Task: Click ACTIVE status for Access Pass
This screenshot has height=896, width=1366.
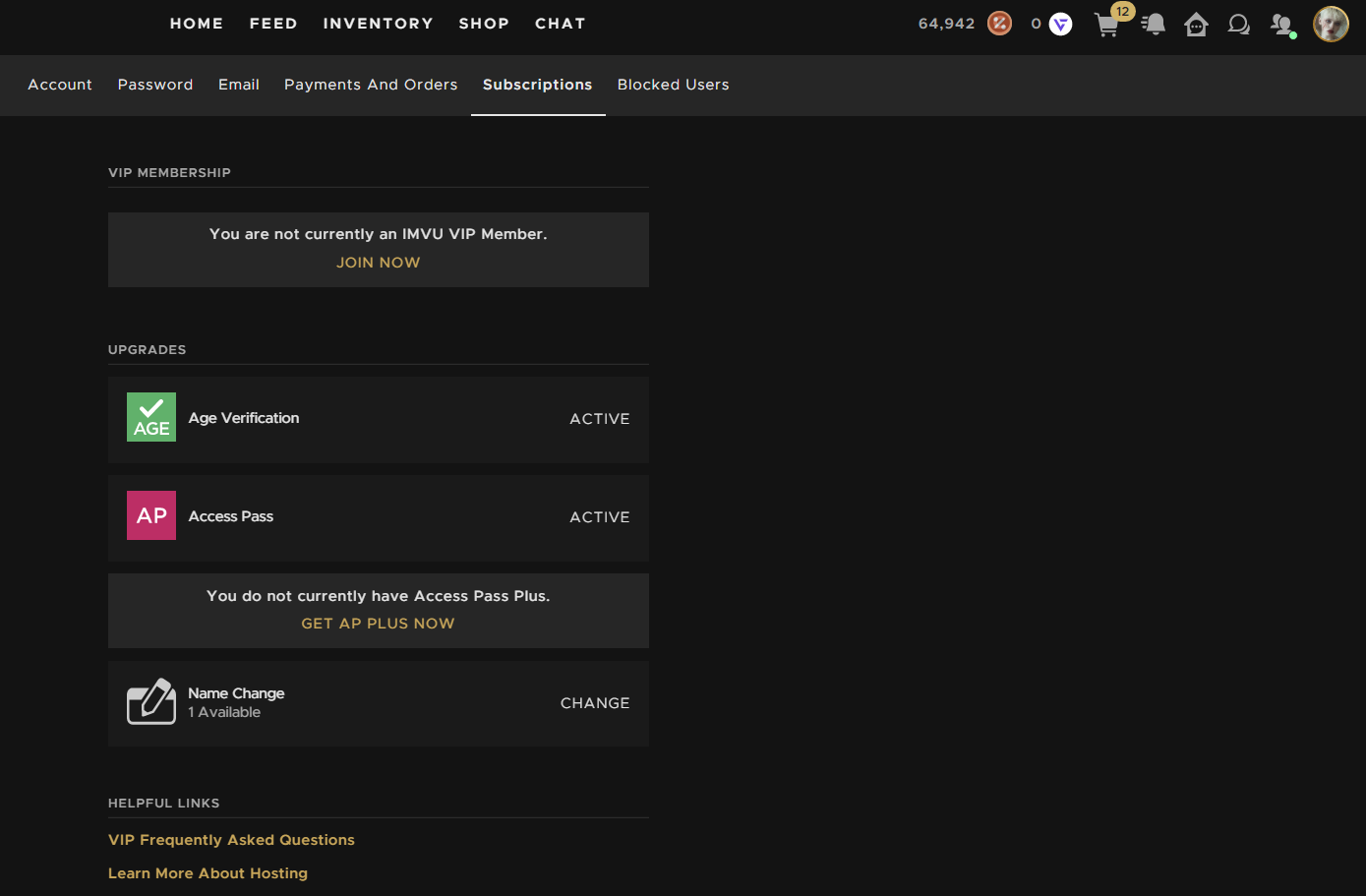Action: point(600,517)
